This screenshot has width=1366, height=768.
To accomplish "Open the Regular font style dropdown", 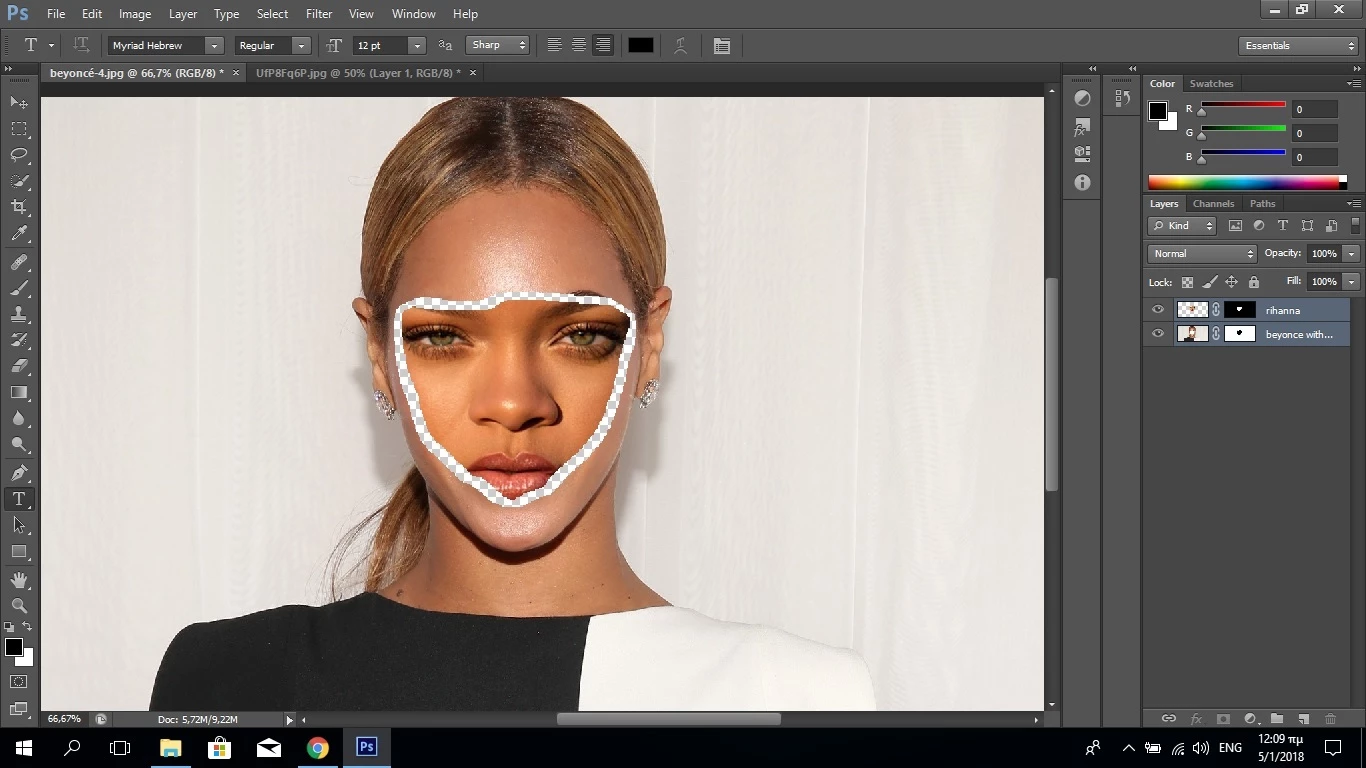I will point(301,45).
